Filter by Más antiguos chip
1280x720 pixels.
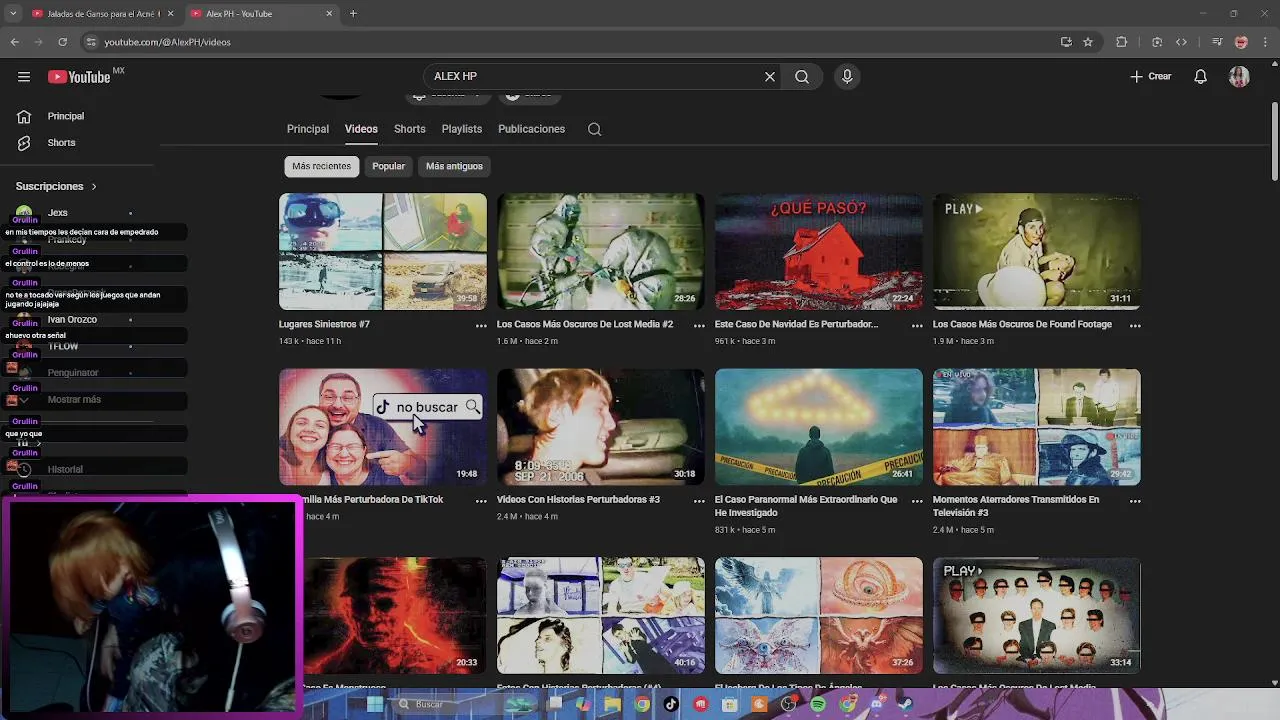click(454, 166)
